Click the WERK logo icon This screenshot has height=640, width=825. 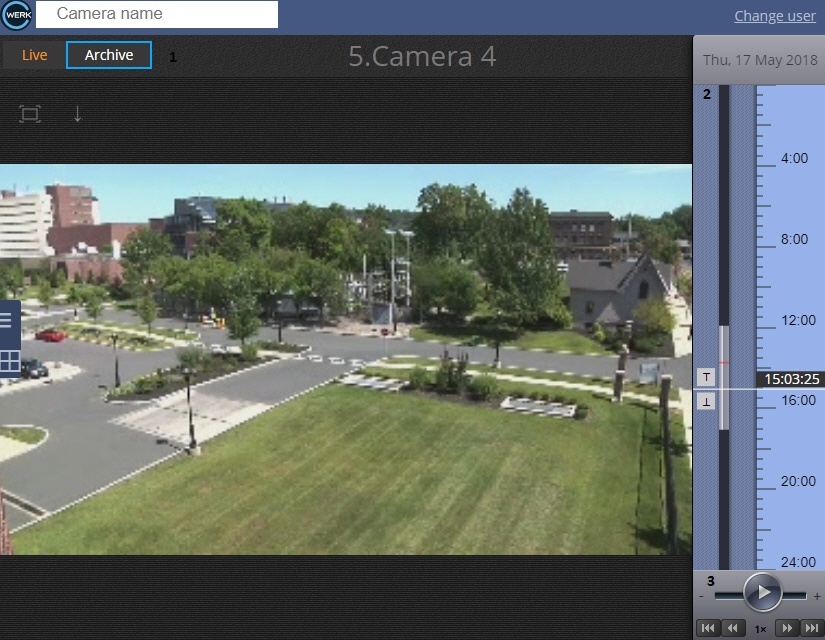point(17,16)
